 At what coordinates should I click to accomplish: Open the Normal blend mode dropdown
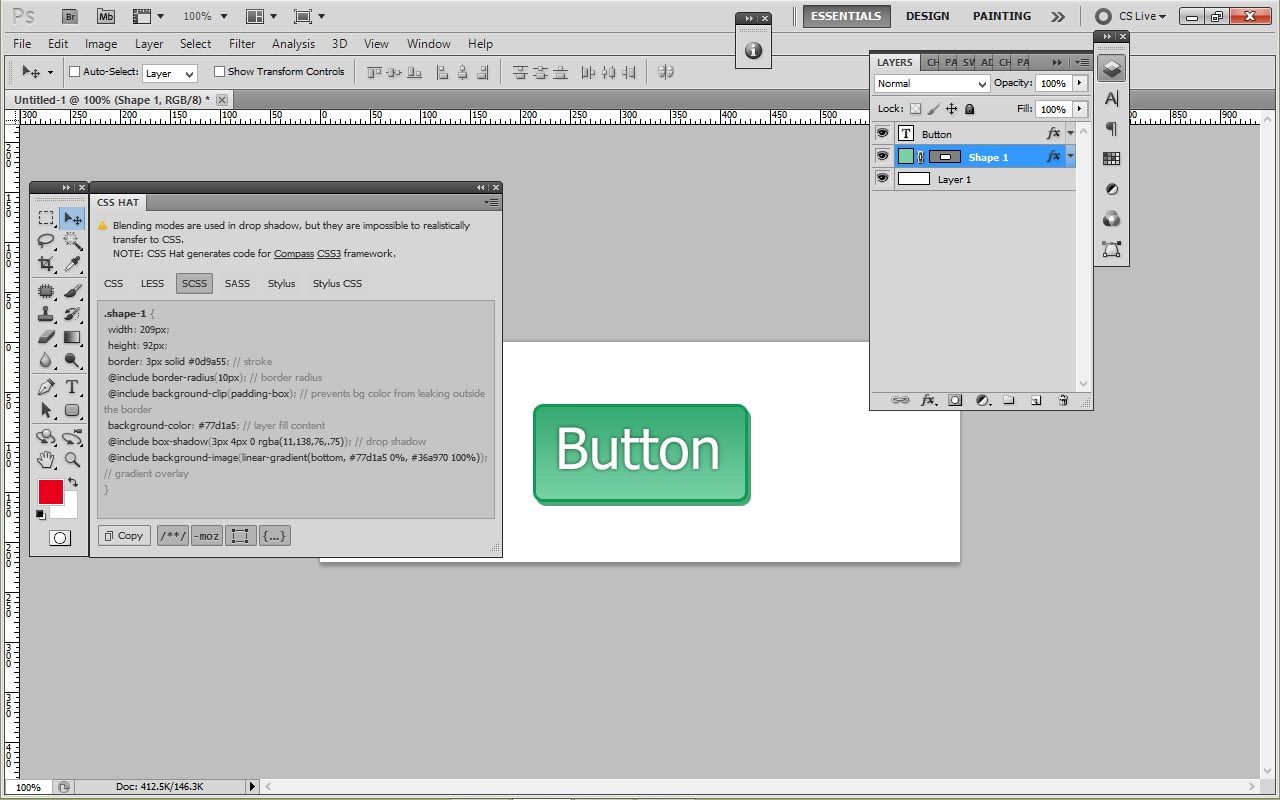(932, 84)
